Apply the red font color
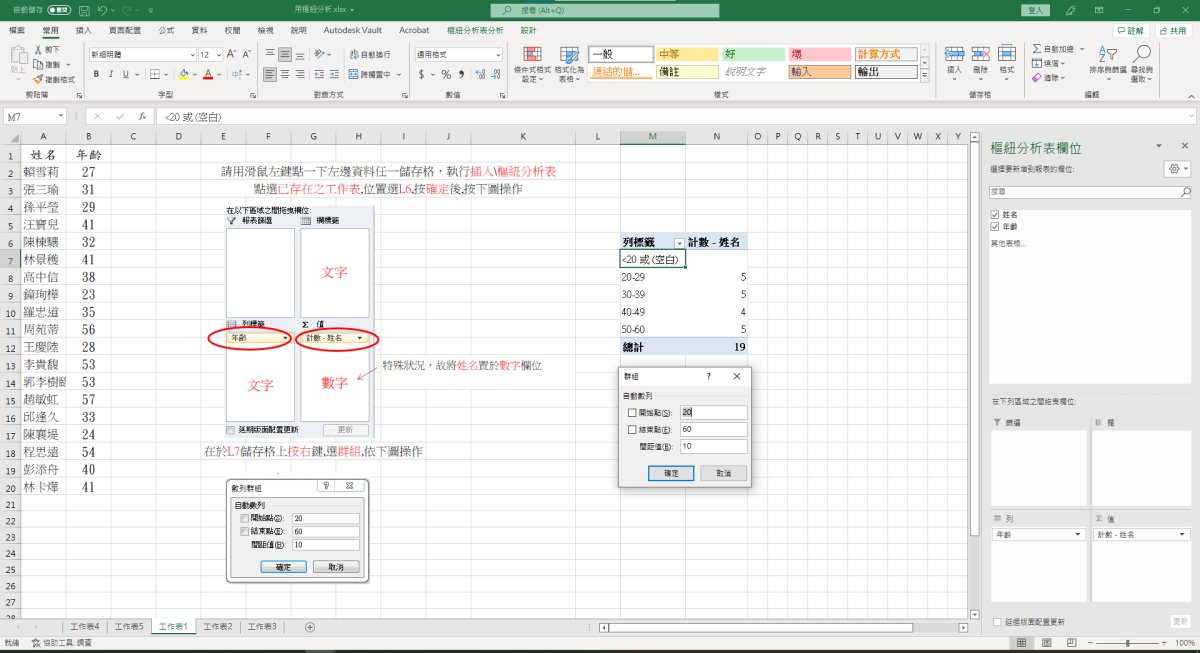 pos(209,74)
